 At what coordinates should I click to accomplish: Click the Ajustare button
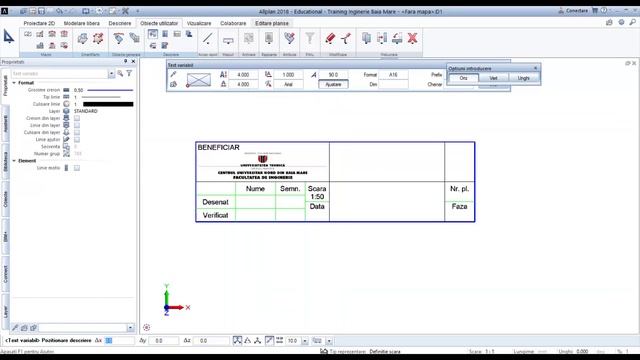click(x=333, y=84)
